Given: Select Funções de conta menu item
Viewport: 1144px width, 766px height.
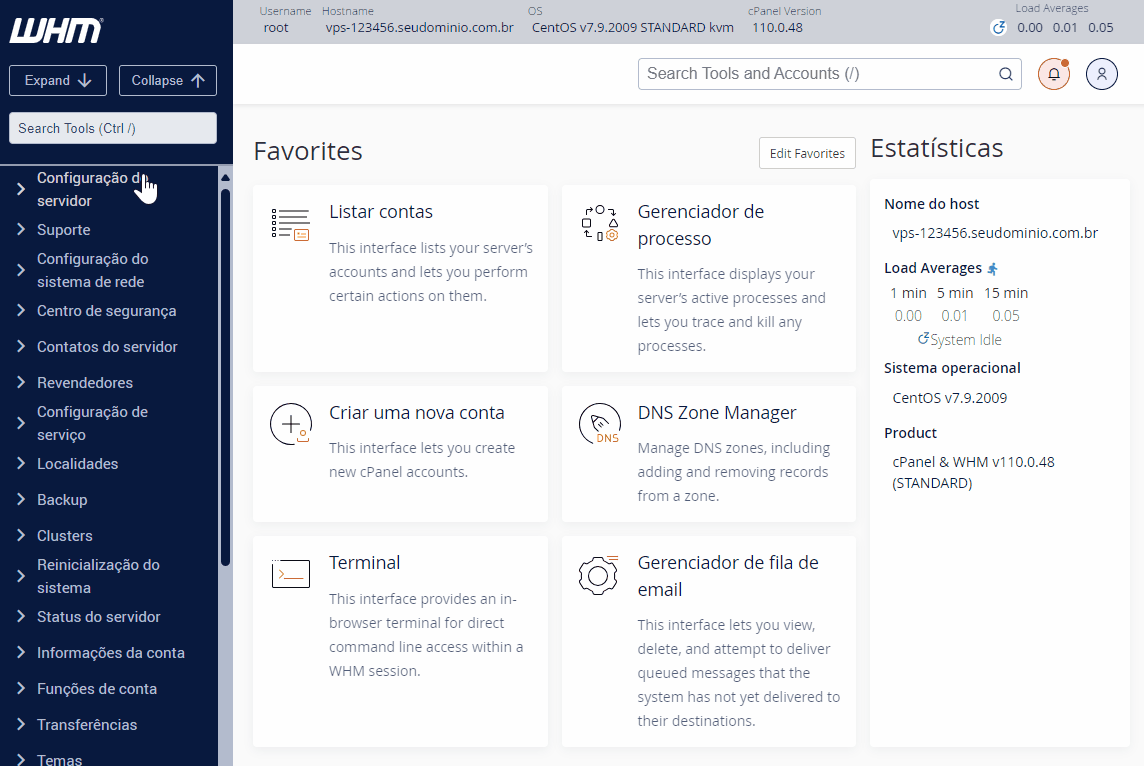Looking at the screenshot, I should tap(97, 689).
